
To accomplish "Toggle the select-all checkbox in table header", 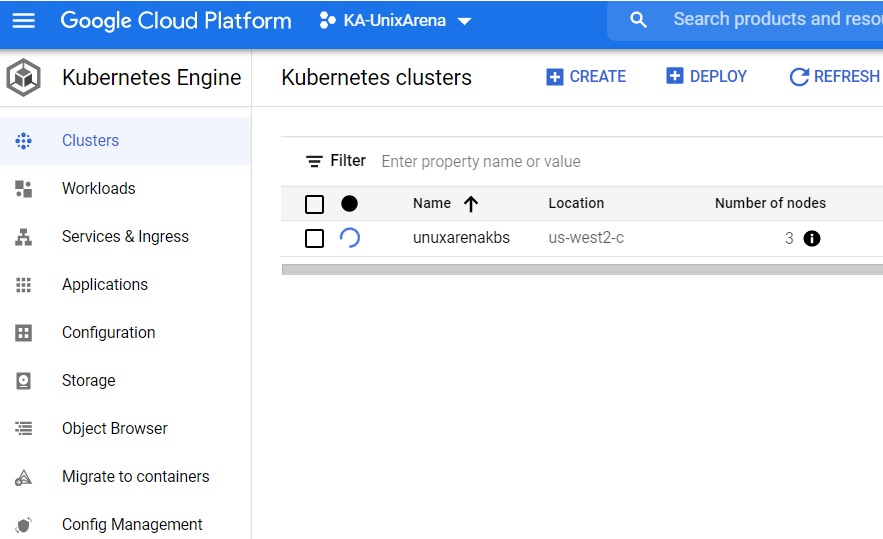I will click(x=314, y=204).
